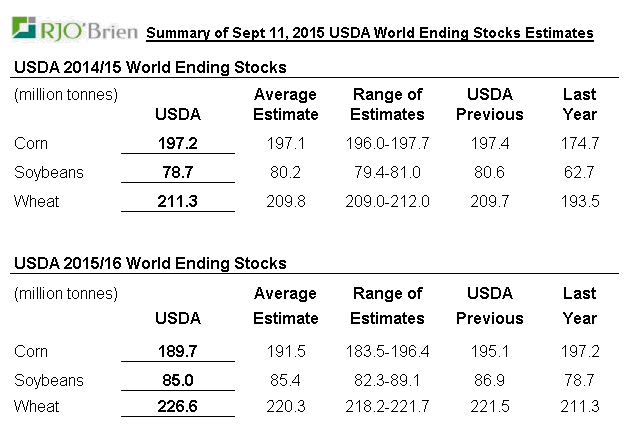Select the USDA 2014/15 World Ending Stocks heading

click(x=149, y=68)
